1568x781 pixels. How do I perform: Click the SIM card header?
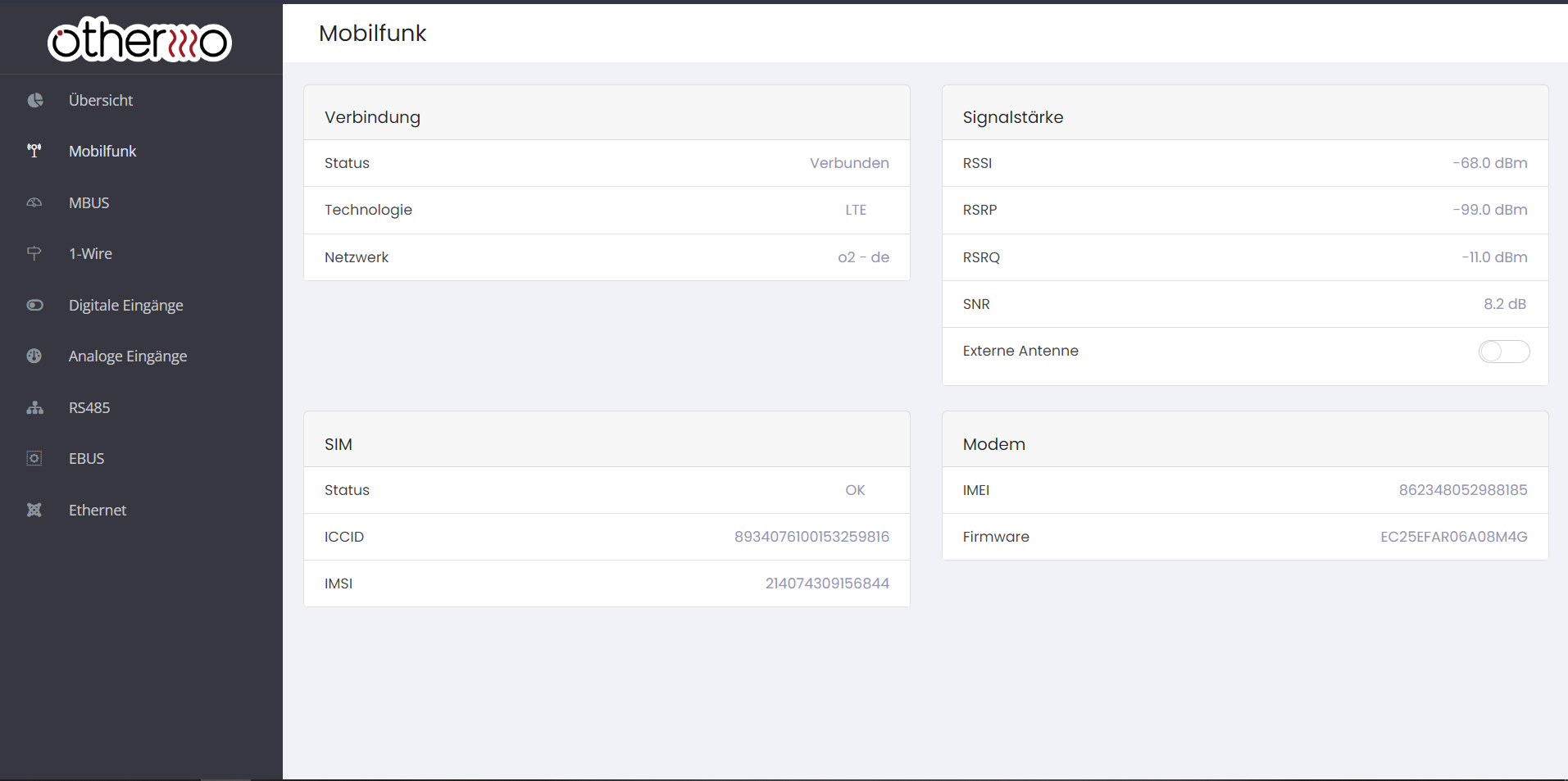pos(607,440)
